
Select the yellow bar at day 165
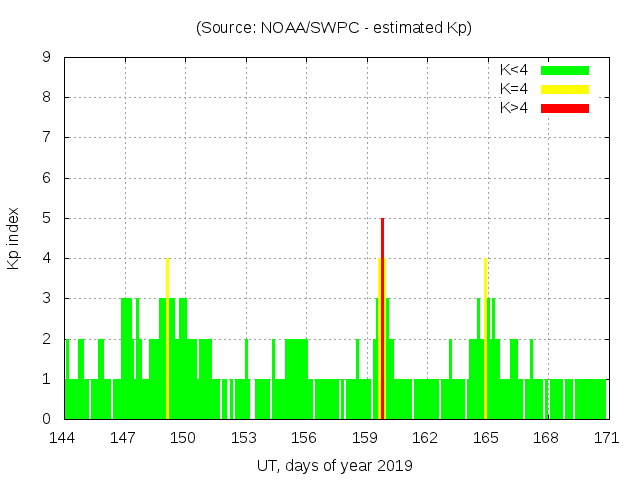[485, 338]
